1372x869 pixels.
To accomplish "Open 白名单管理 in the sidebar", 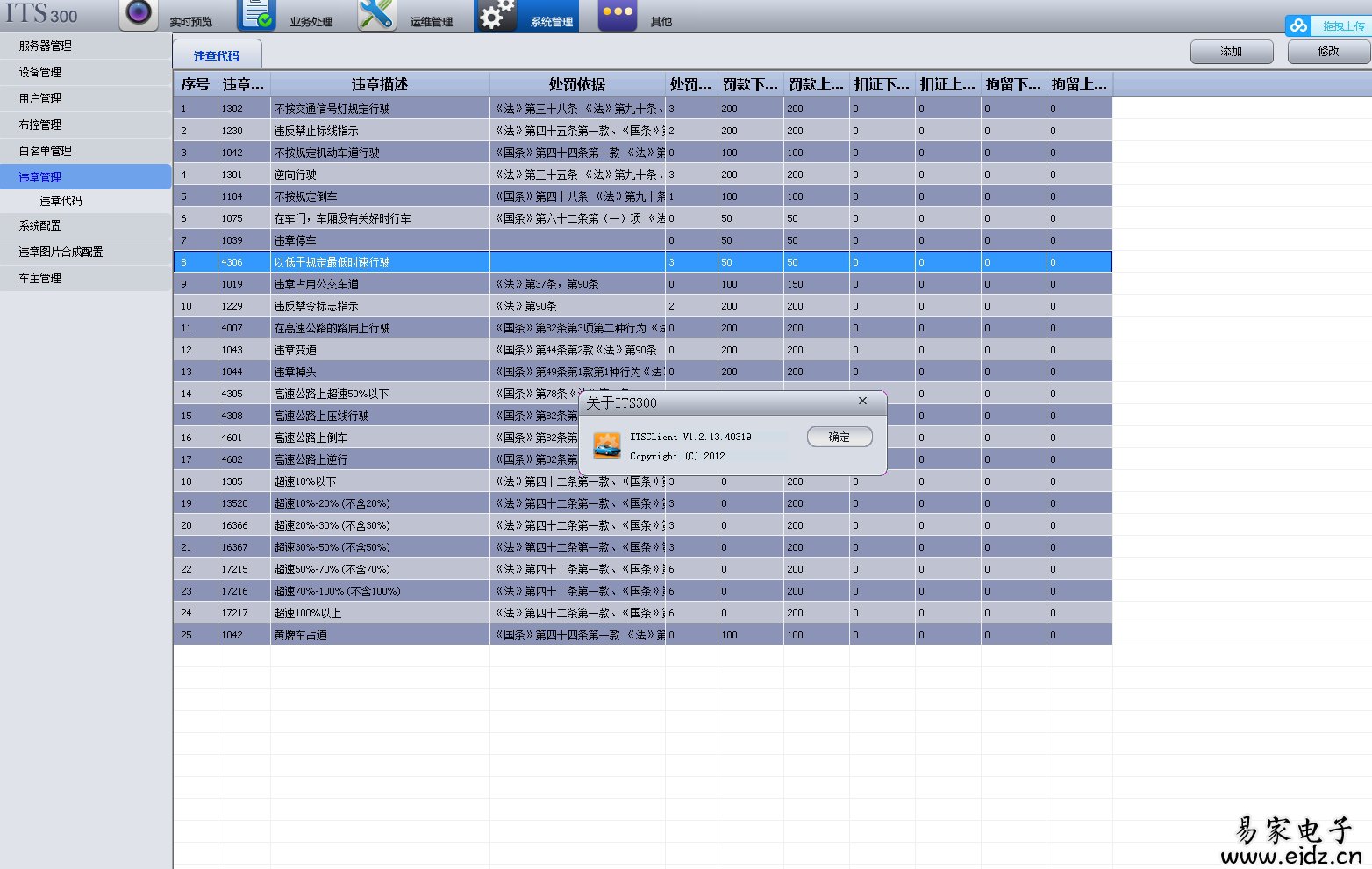I will pos(85,151).
